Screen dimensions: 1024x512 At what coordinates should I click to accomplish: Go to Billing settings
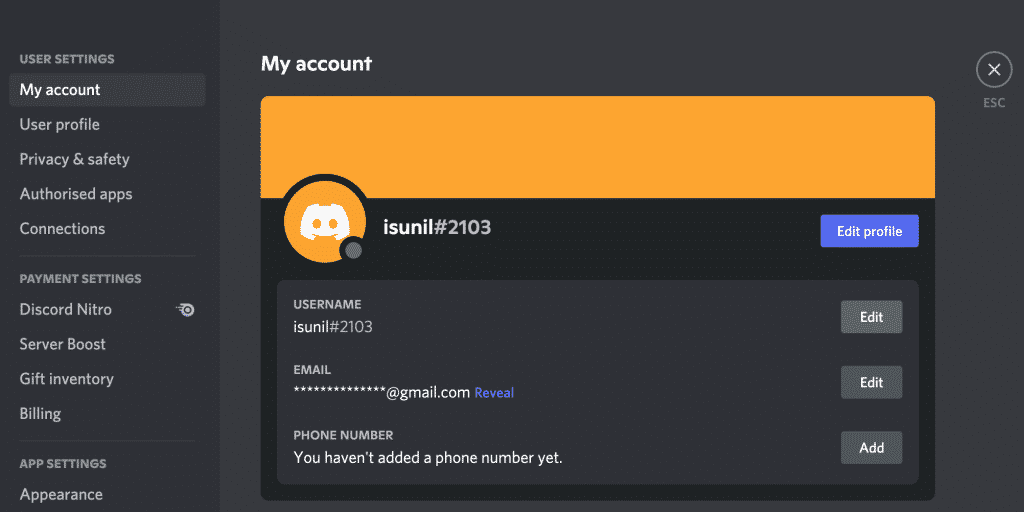tap(41, 414)
